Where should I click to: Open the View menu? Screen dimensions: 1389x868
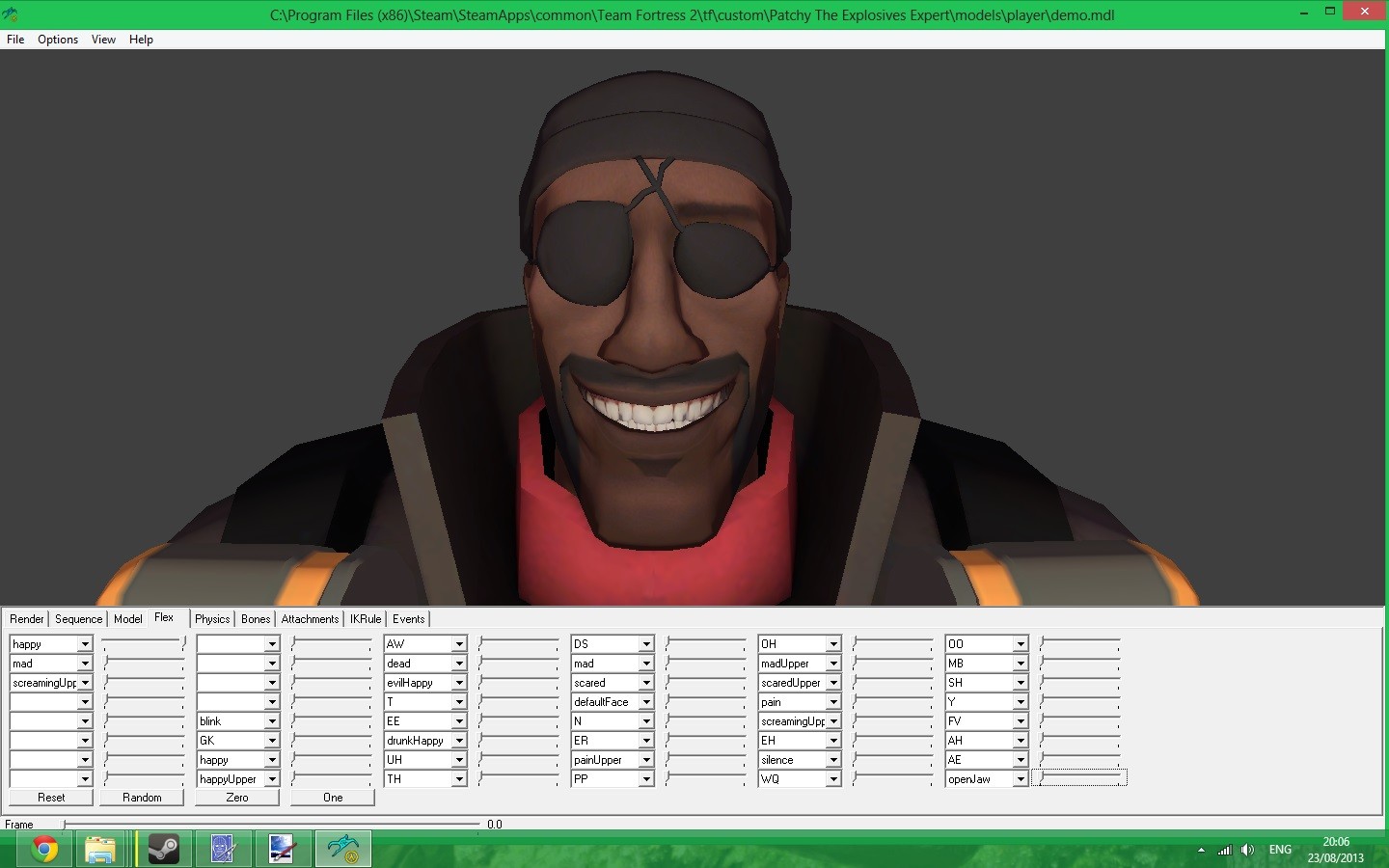pos(103,40)
